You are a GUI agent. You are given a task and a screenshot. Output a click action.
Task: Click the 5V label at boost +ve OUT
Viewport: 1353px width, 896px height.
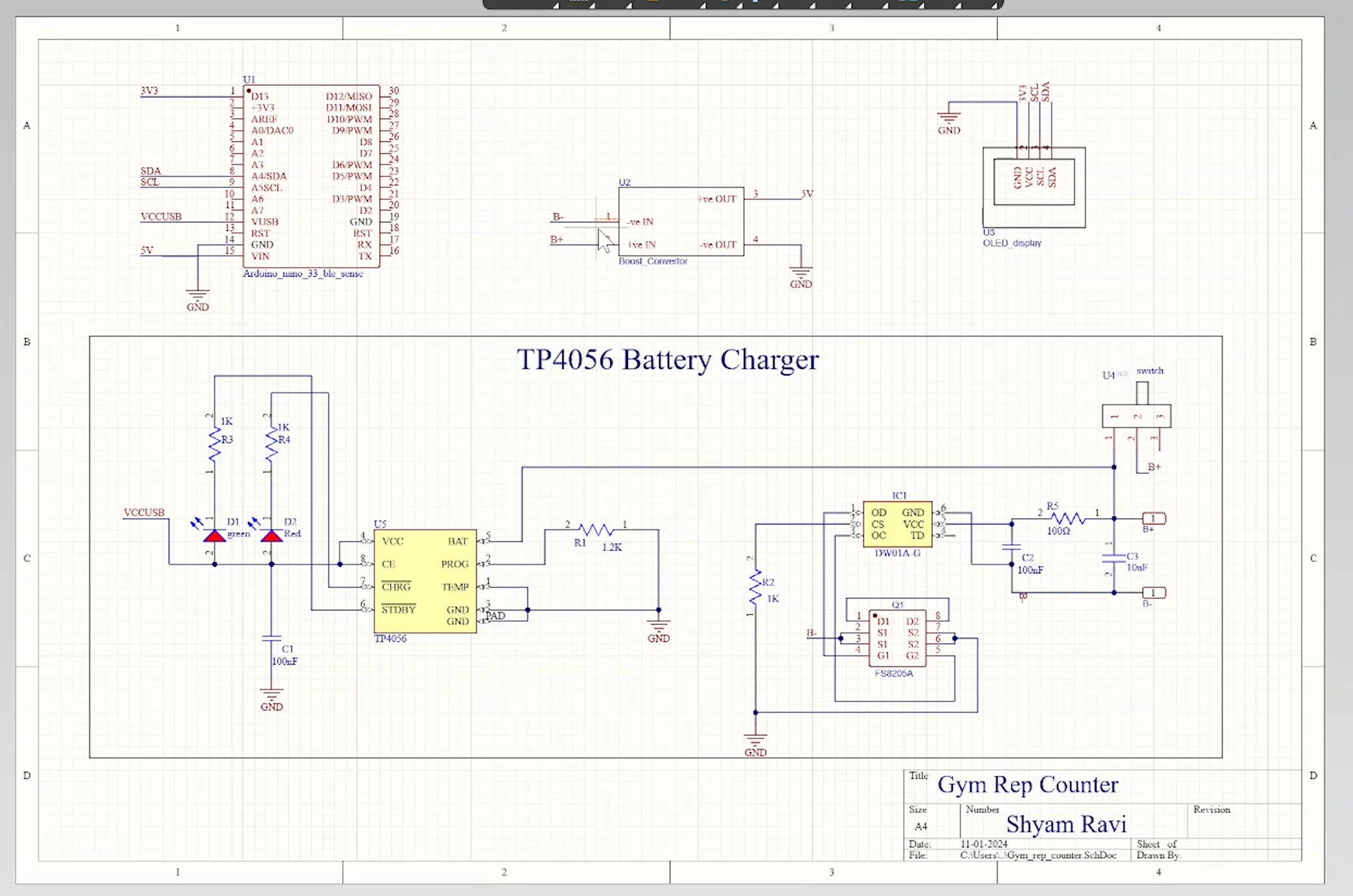point(807,193)
